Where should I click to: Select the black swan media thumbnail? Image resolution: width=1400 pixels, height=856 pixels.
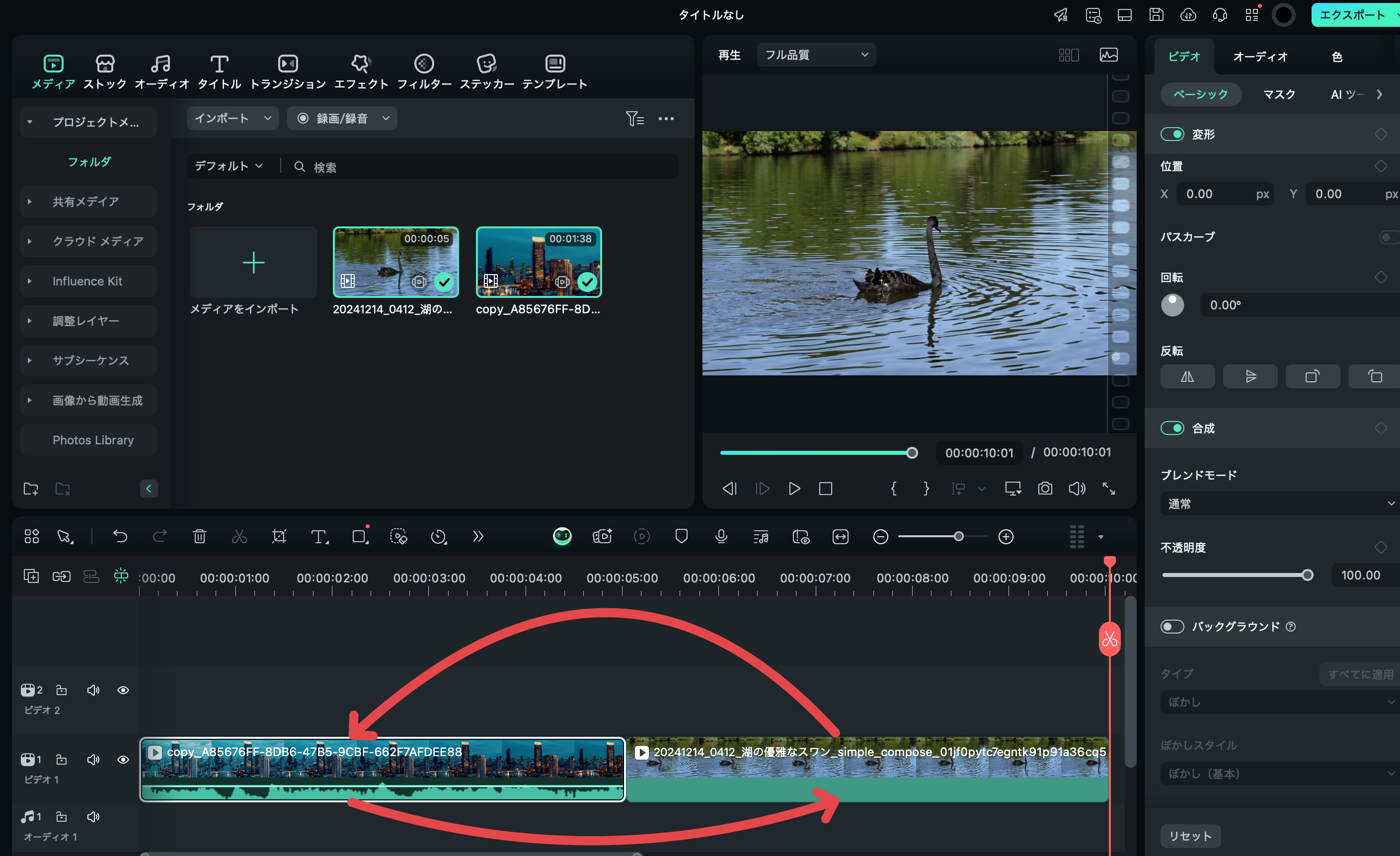click(x=395, y=262)
